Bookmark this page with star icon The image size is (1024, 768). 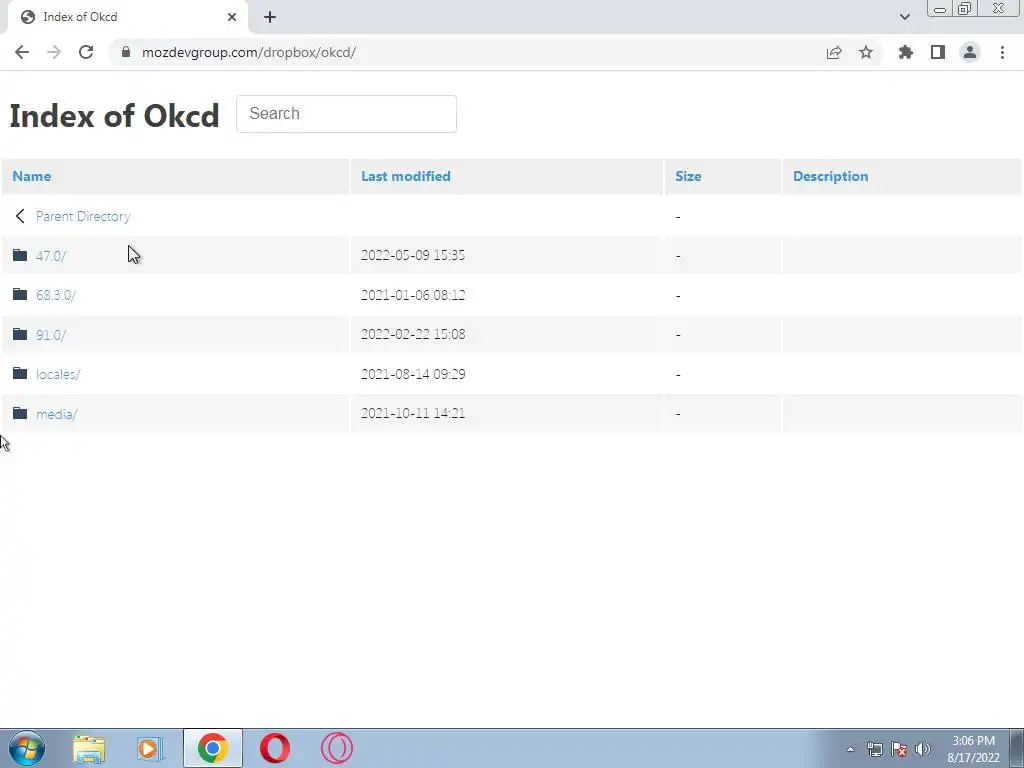coord(866,52)
